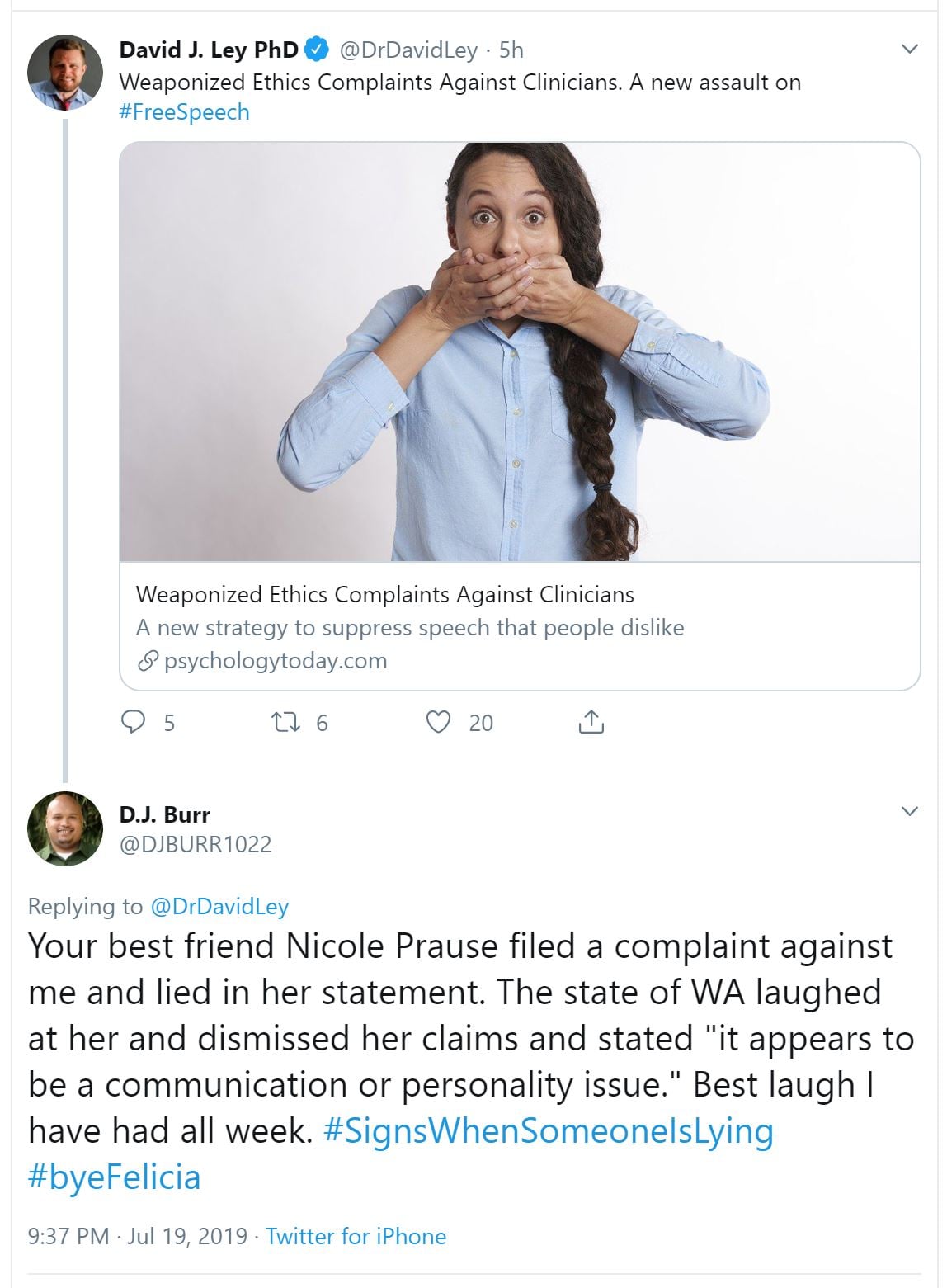Open D.J. Burr's profile picture
Viewport: 947px width, 1288px height.
(x=65, y=828)
